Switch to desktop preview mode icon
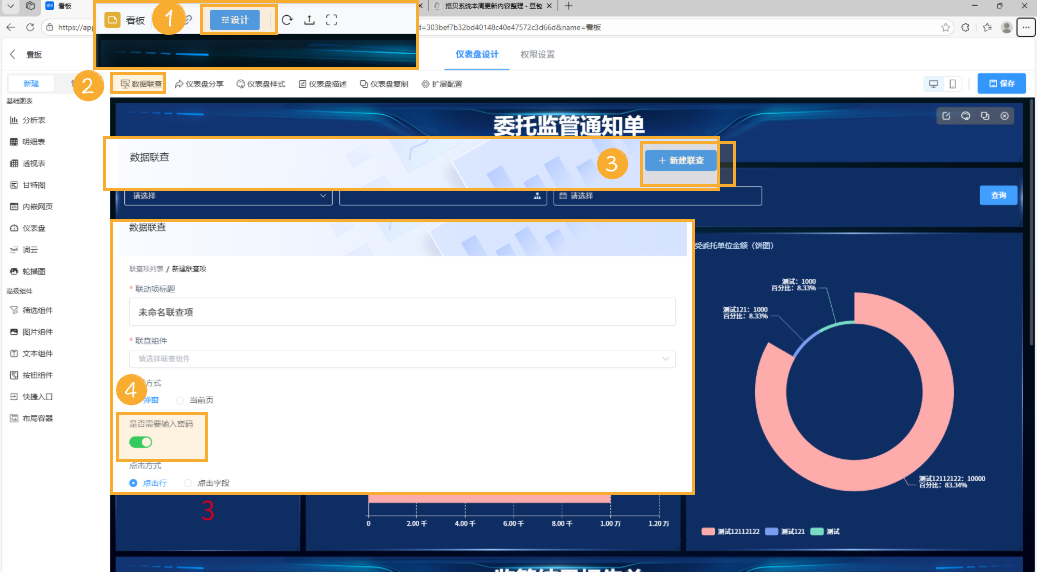 [x=934, y=84]
